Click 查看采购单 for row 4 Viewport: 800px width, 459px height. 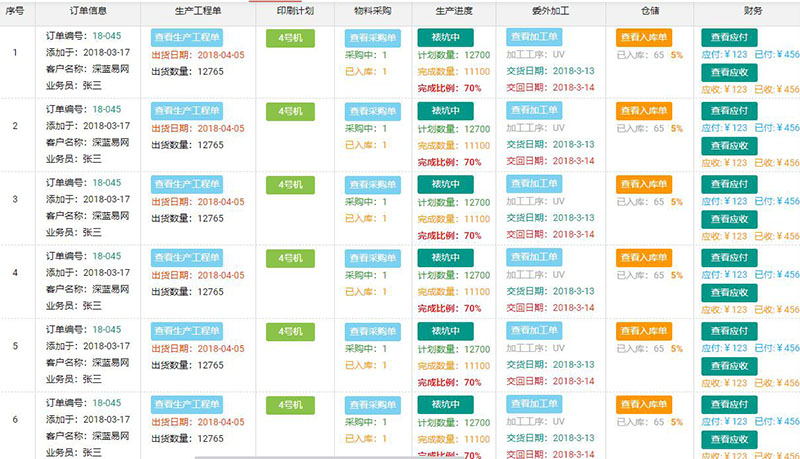pos(372,259)
